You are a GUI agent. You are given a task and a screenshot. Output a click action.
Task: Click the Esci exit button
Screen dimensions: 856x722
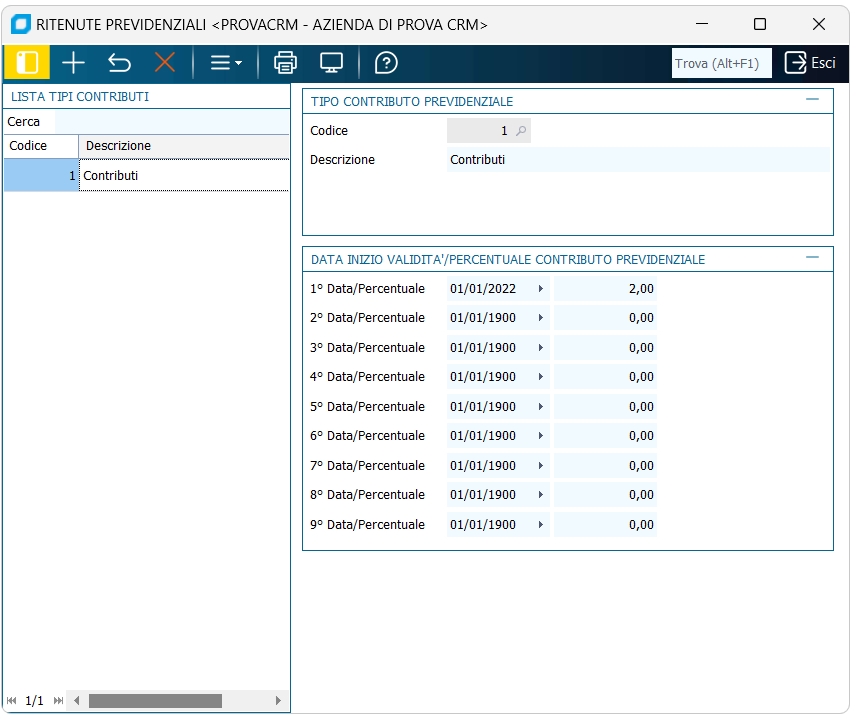click(x=810, y=63)
